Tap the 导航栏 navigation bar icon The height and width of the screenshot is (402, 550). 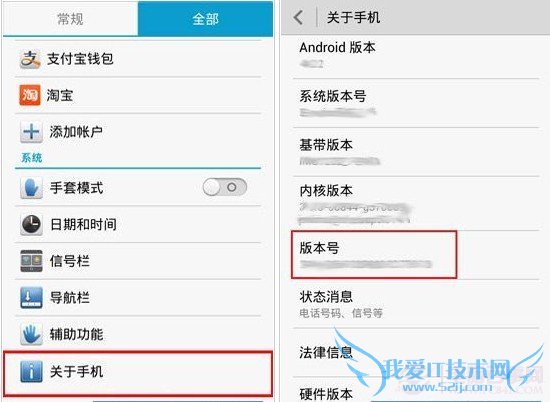pyautogui.click(x=31, y=298)
